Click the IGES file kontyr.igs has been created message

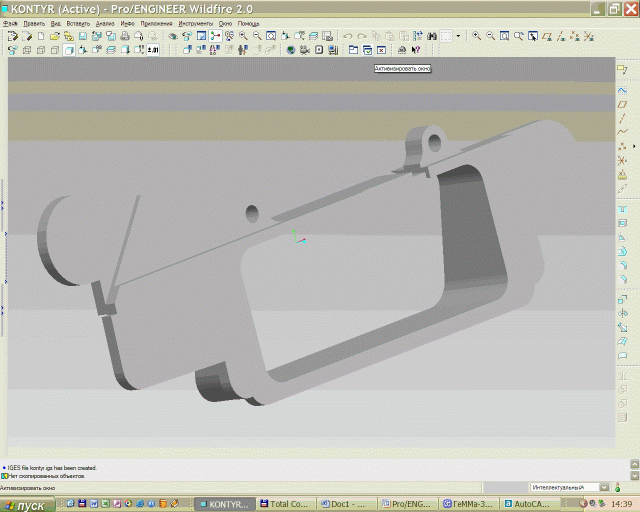52,468
